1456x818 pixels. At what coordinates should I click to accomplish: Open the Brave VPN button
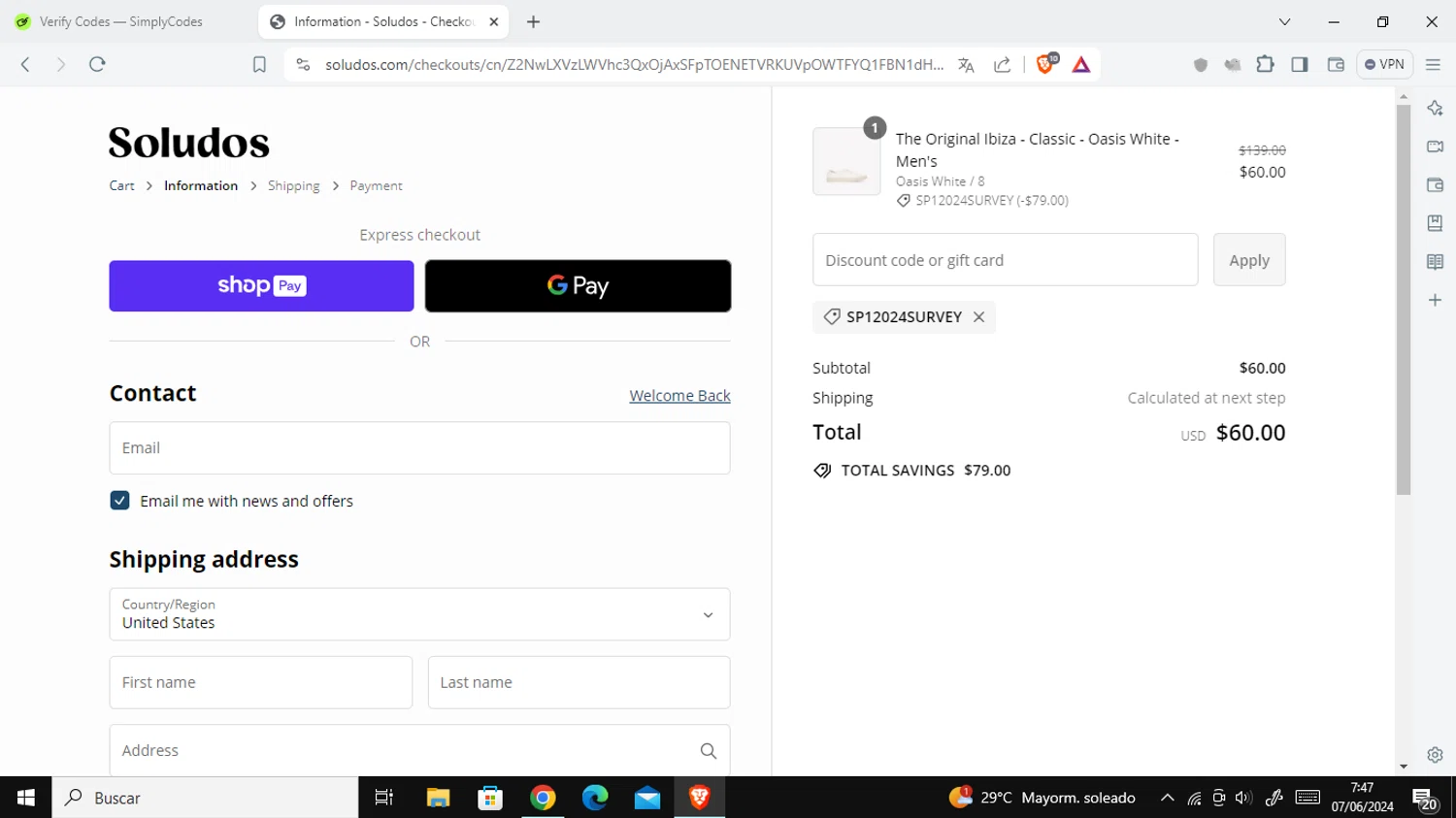point(1384,64)
